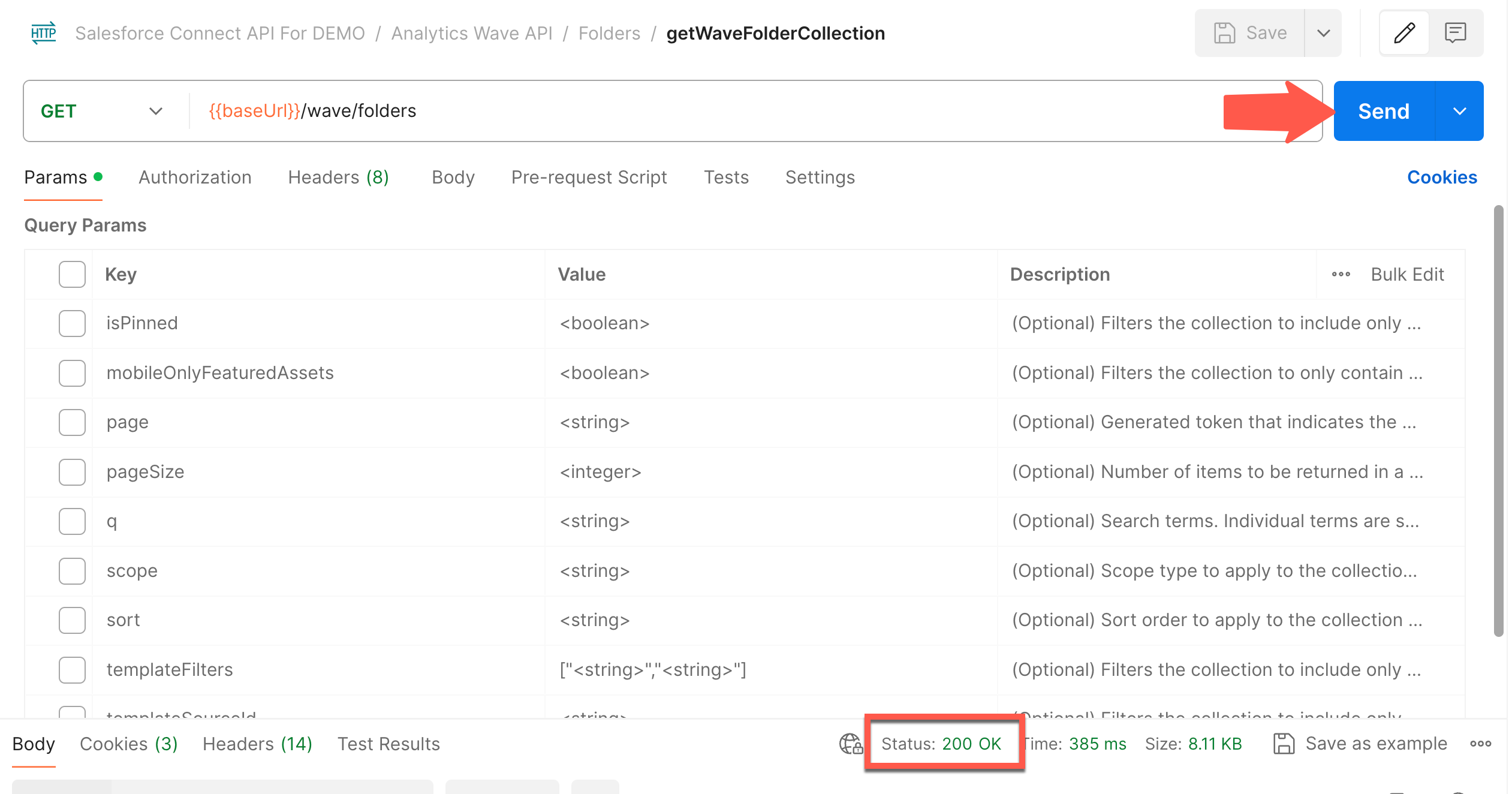Click the Status 200 OK indicator

(x=941, y=744)
